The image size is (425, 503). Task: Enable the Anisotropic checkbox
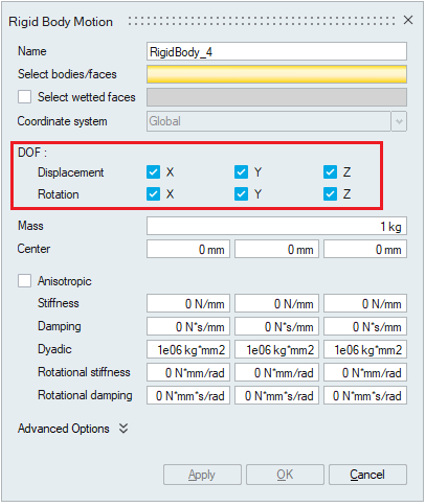pos(25,281)
